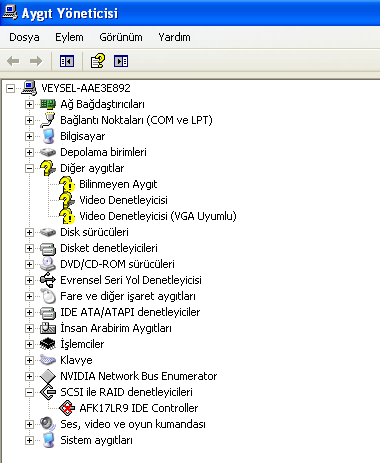Viewport: 380px width, 463px height.
Task: Select the AFK17LR9 IDE Controller label
Action: [139, 408]
